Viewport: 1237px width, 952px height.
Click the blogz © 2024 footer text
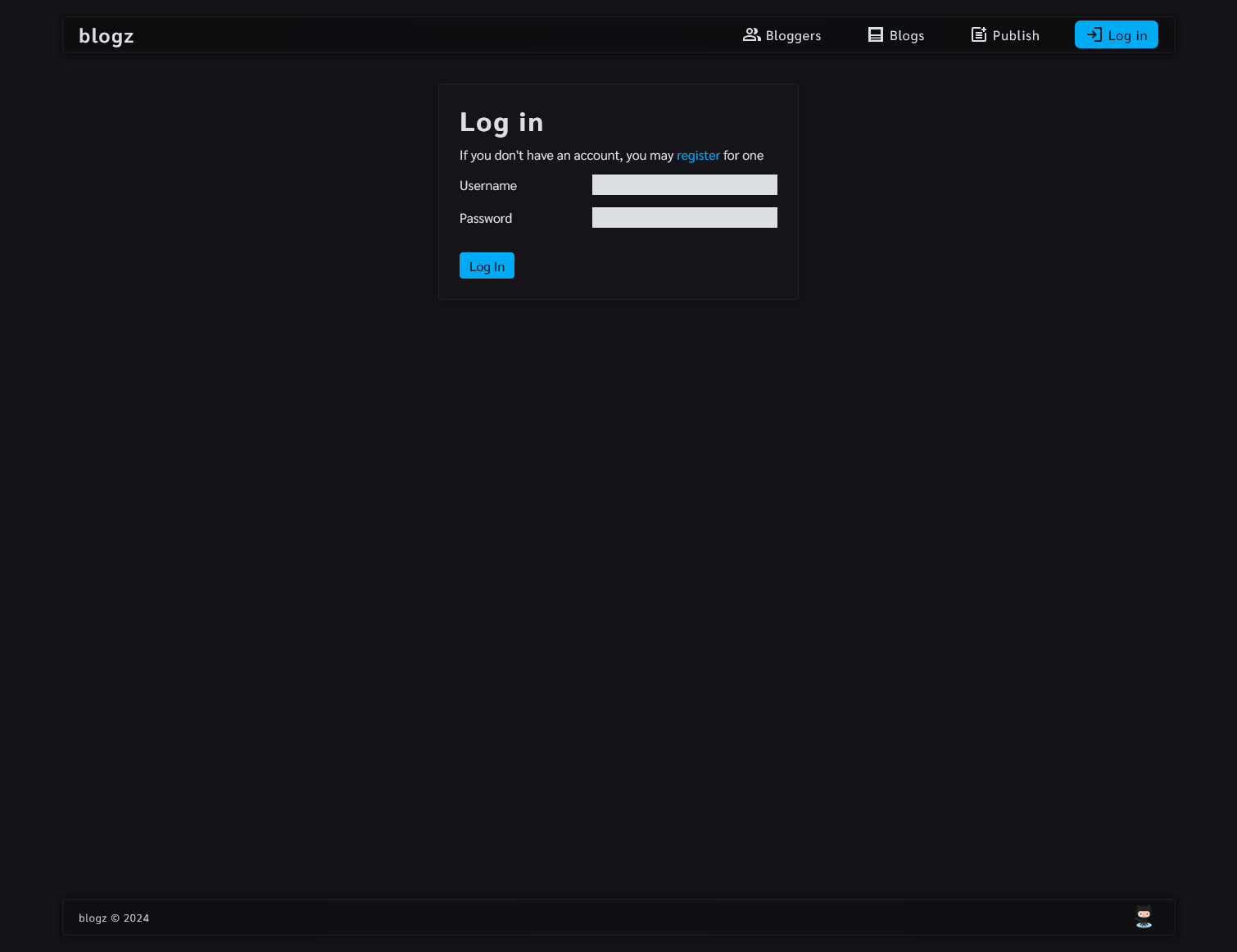[x=114, y=918]
